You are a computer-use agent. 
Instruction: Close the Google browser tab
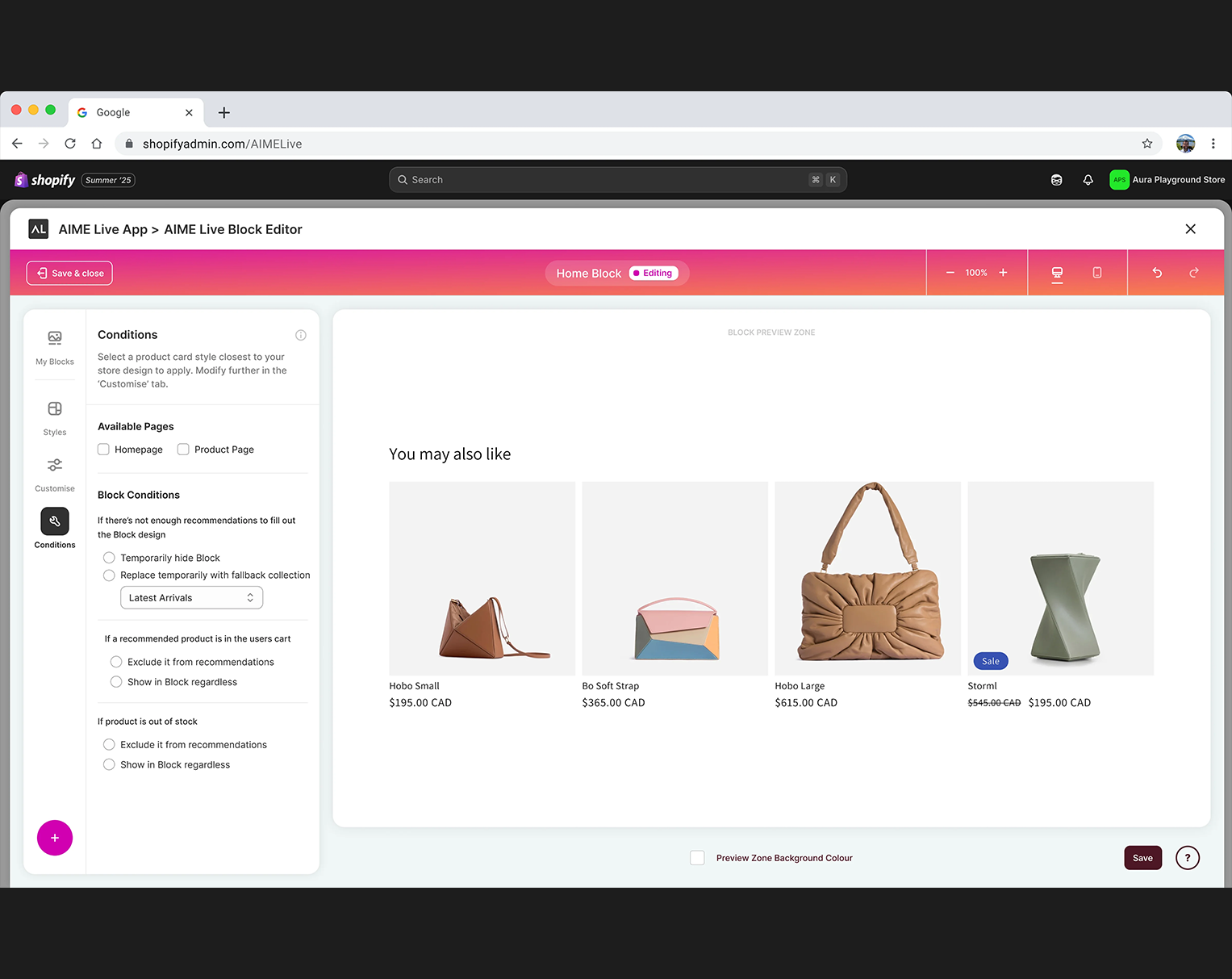189,113
